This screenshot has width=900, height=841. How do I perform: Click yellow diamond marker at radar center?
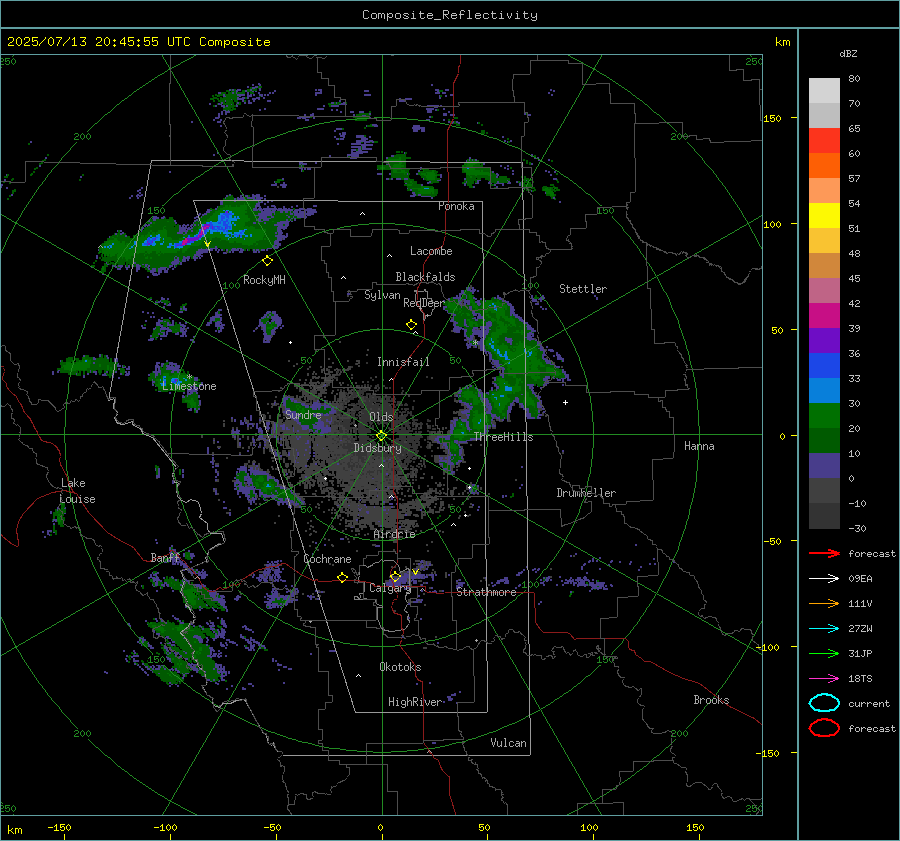click(382, 436)
